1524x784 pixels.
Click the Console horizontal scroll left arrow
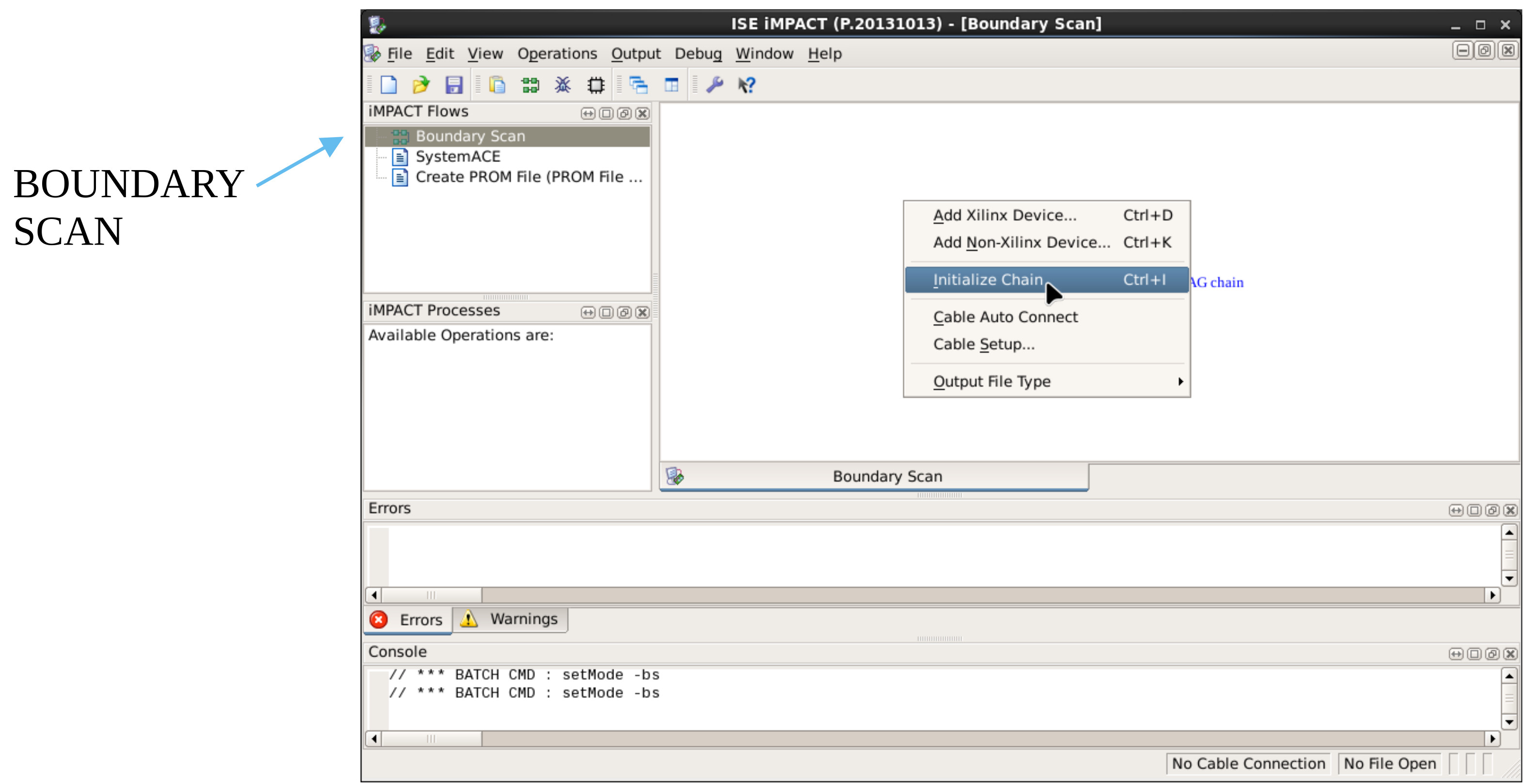[x=374, y=739]
